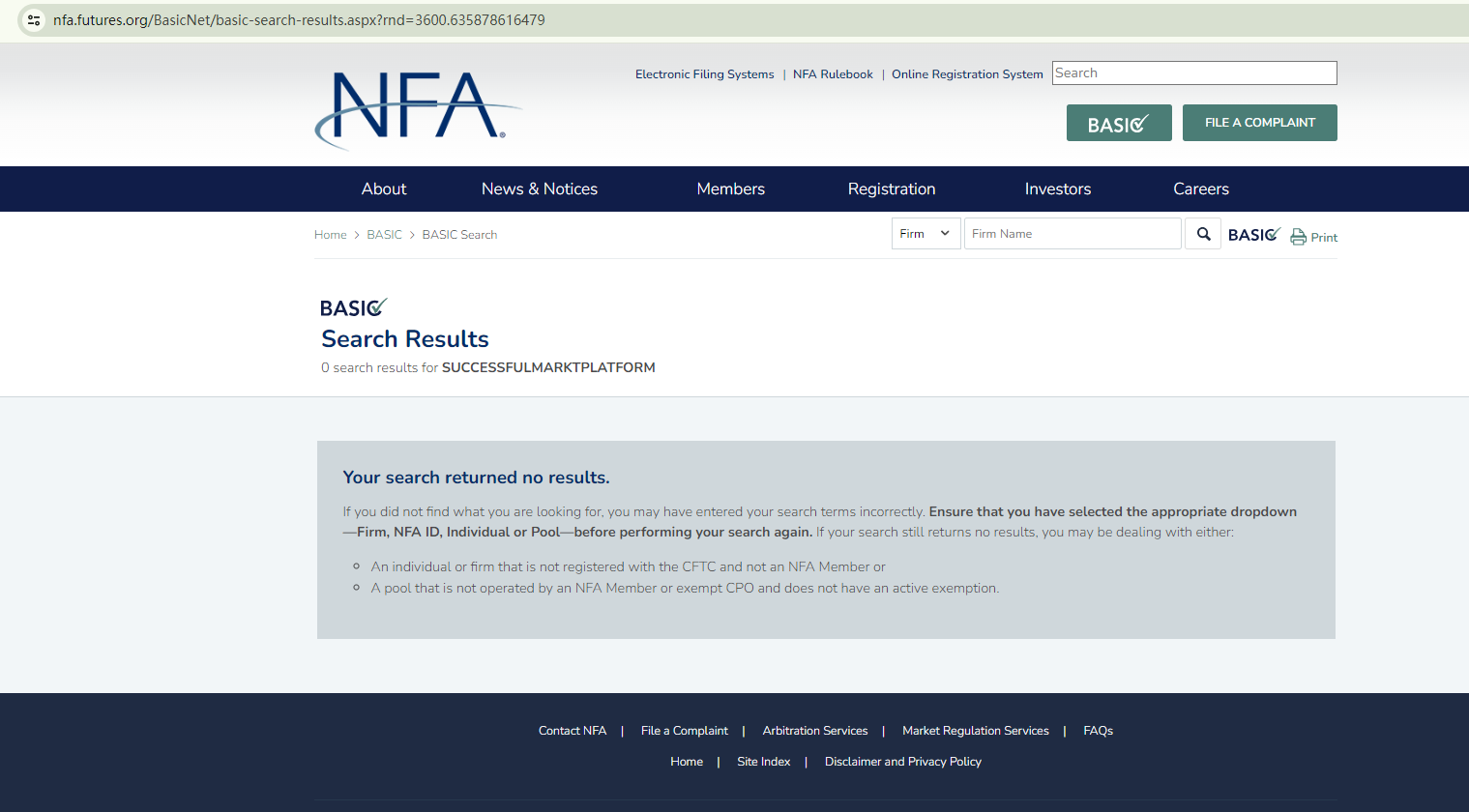Image resolution: width=1469 pixels, height=812 pixels.
Task: Open Online Registration System link
Action: 967,74
